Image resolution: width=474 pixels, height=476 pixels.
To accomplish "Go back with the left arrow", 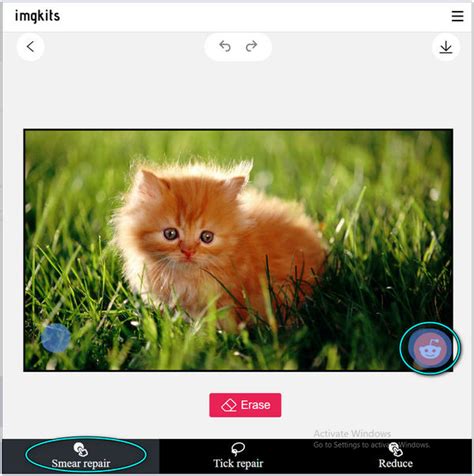I will tap(30, 47).
